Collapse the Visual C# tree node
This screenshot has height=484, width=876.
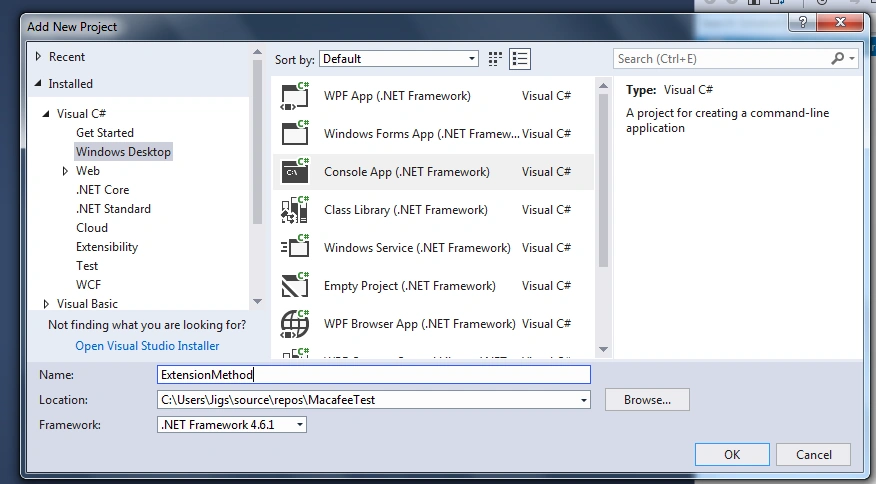(46, 113)
